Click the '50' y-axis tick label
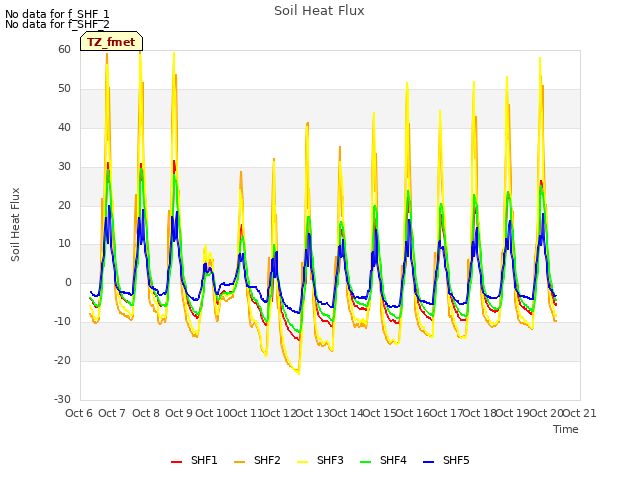 64,89
